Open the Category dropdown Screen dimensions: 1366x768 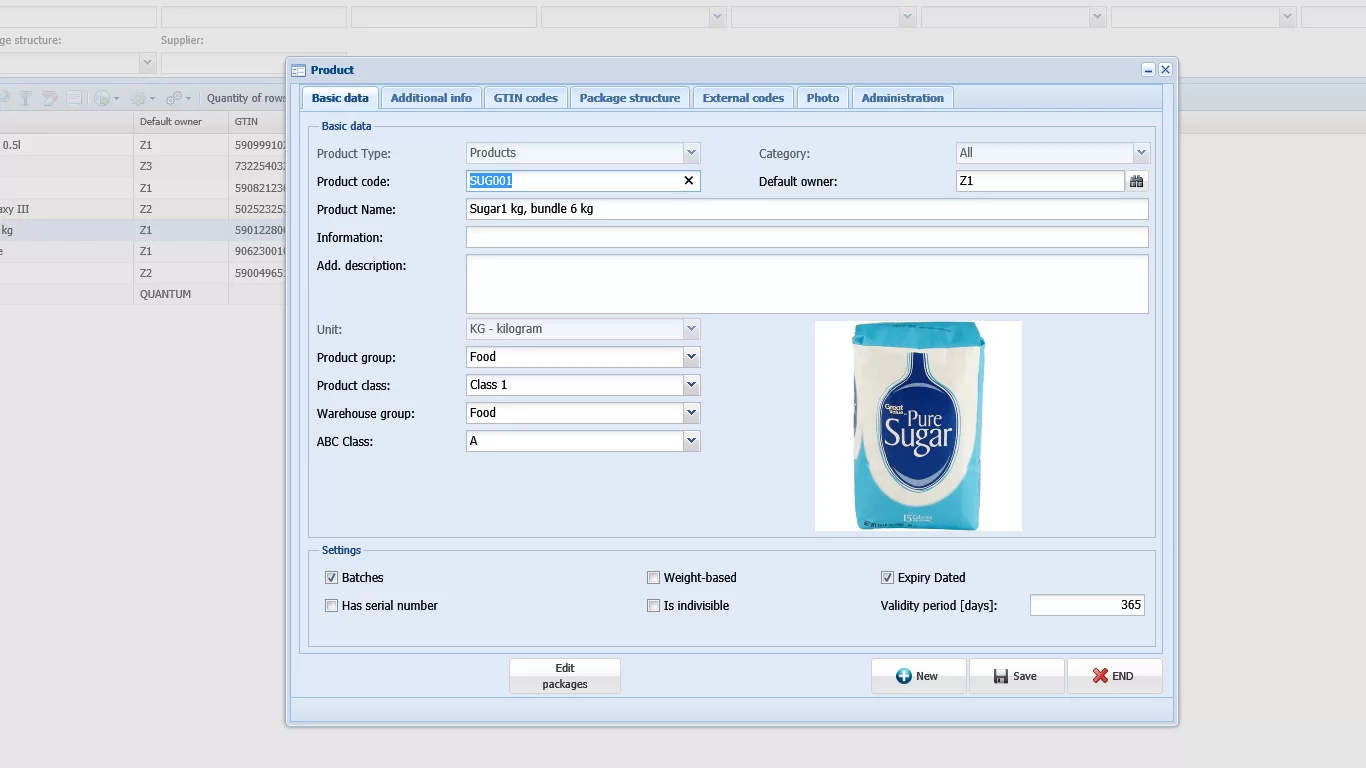pyautogui.click(x=1141, y=153)
